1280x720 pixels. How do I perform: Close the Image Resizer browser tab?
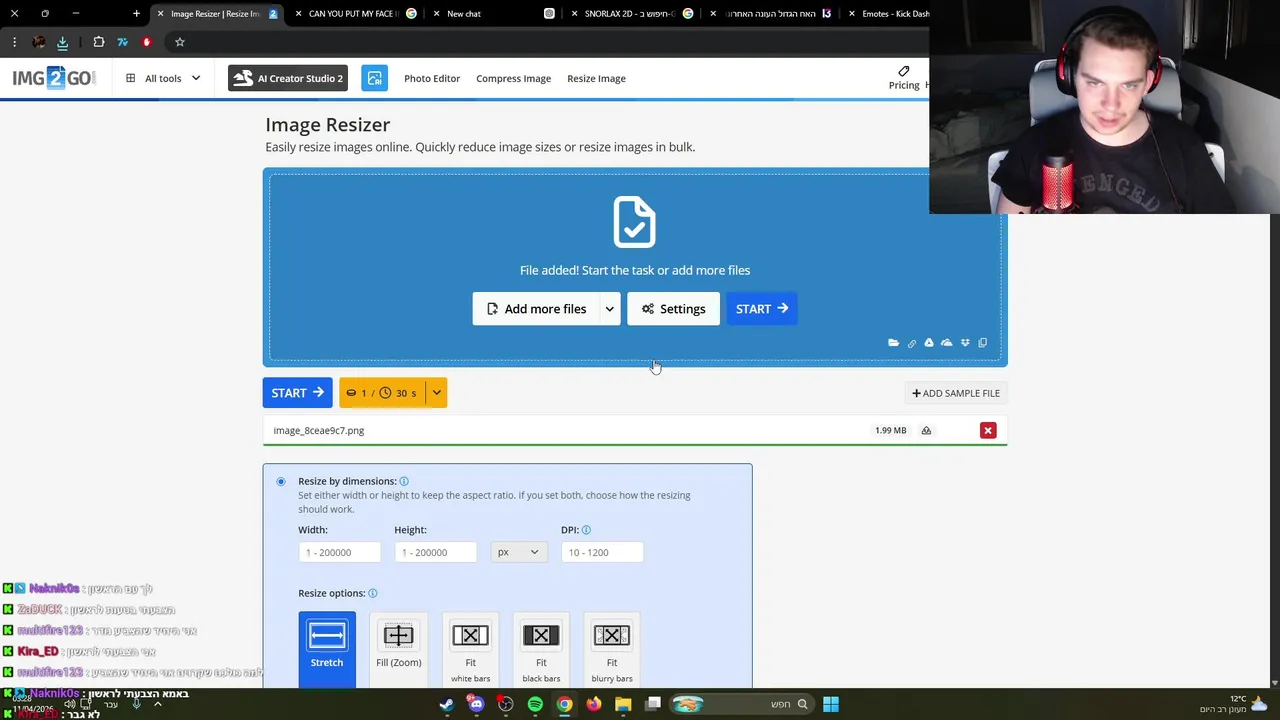click(x=160, y=14)
